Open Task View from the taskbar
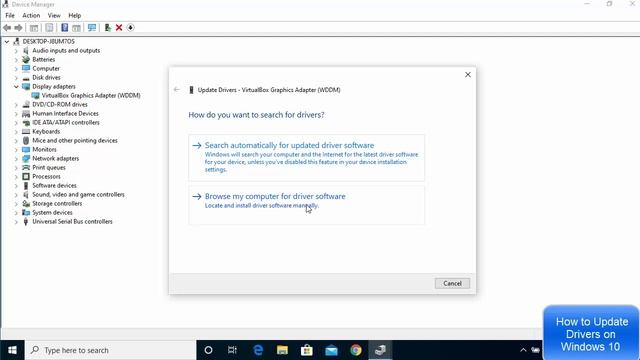This screenshot has width=640, height=360. pos(232,350)
